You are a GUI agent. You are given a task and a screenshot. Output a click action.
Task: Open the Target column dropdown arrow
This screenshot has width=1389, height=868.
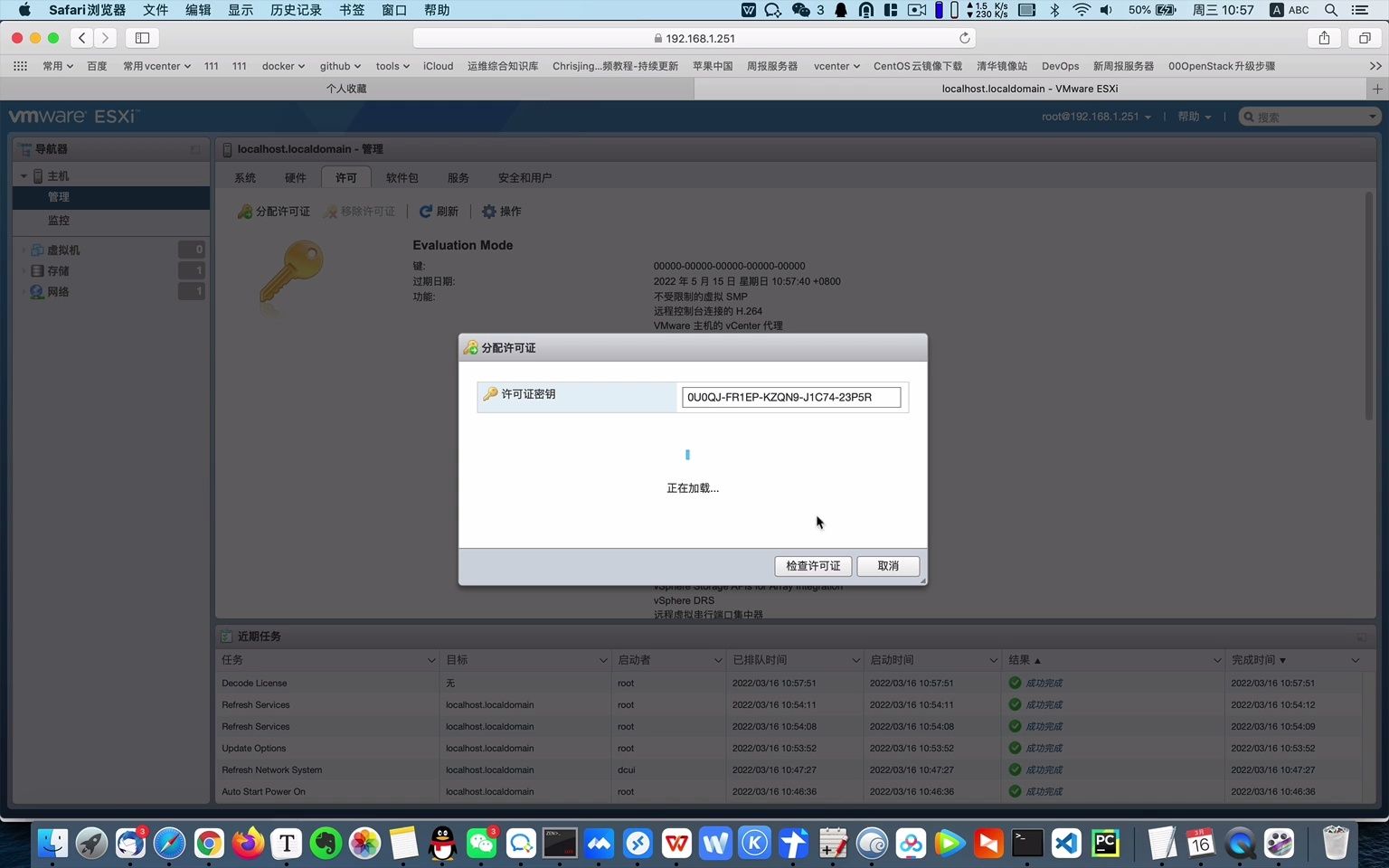(603, 661)
